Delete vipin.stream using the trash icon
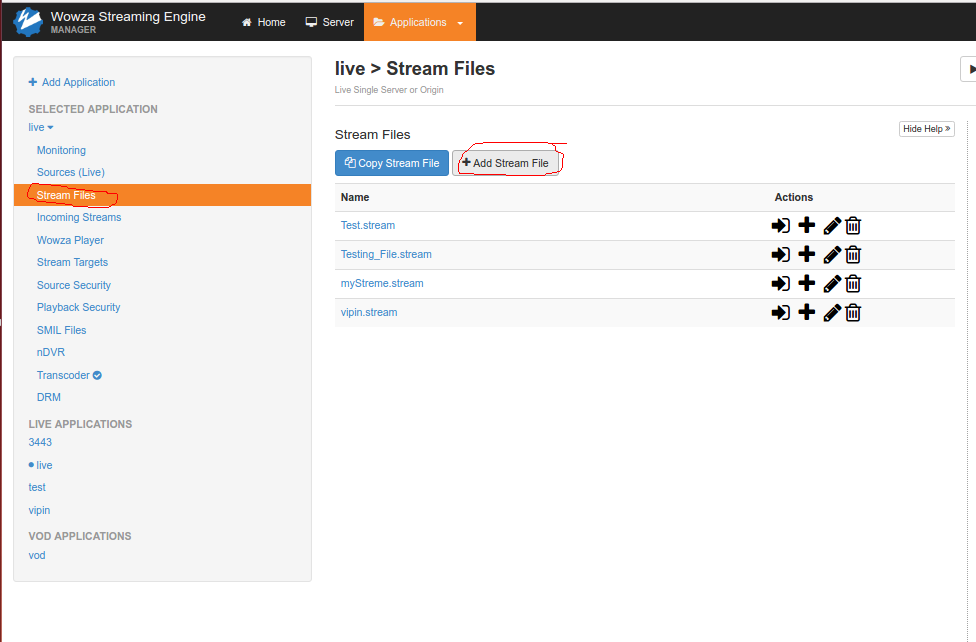Image resolution: width=976 pixels, height=642 pixels. click(x=853, y=313)
